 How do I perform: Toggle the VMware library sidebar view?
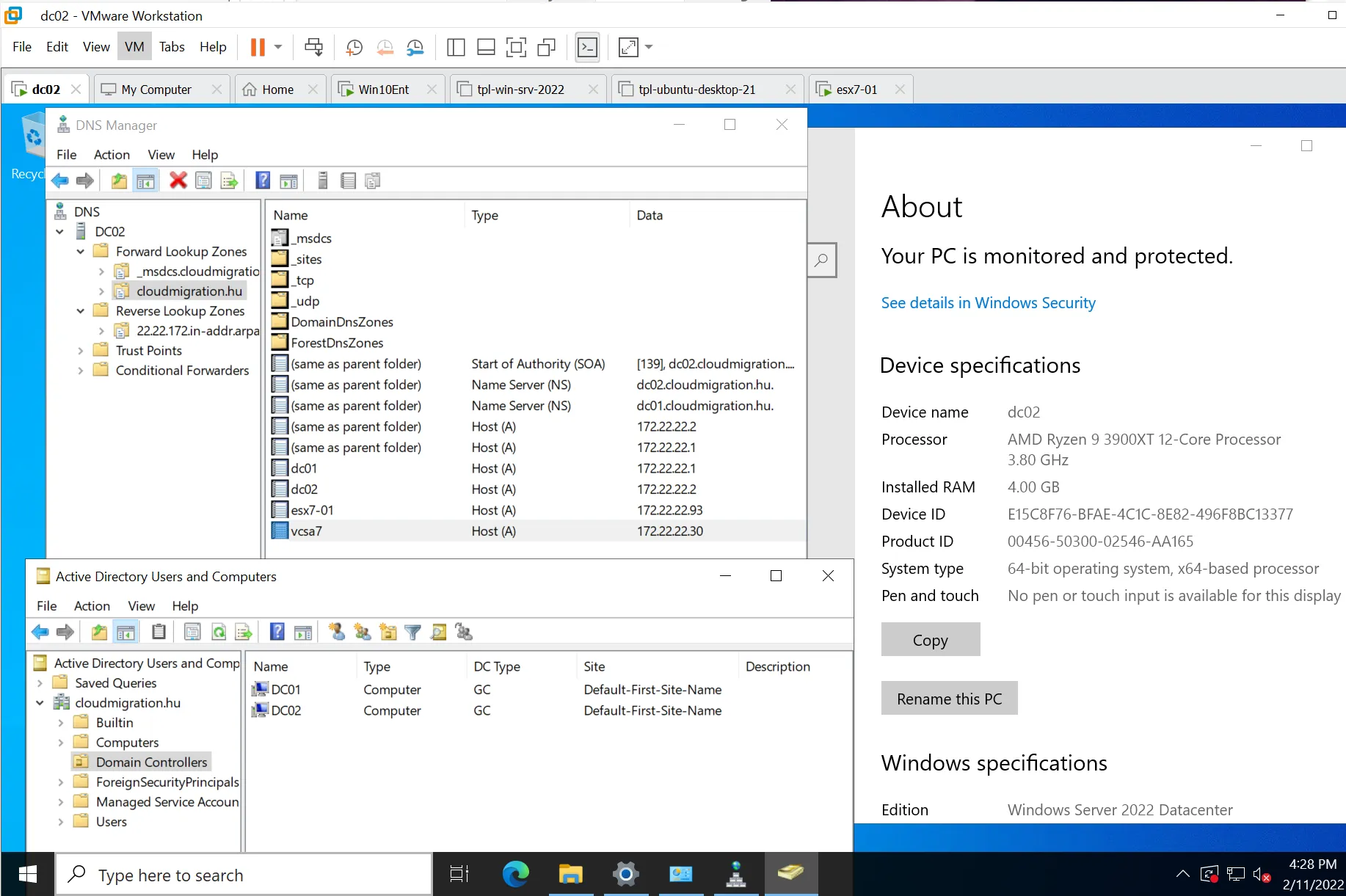point(456,48)
